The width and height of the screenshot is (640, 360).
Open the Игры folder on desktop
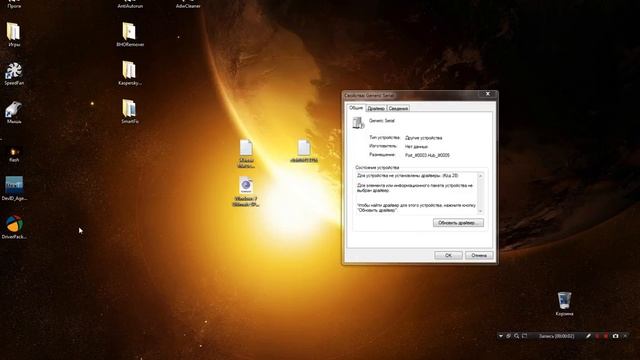point(14,35)
